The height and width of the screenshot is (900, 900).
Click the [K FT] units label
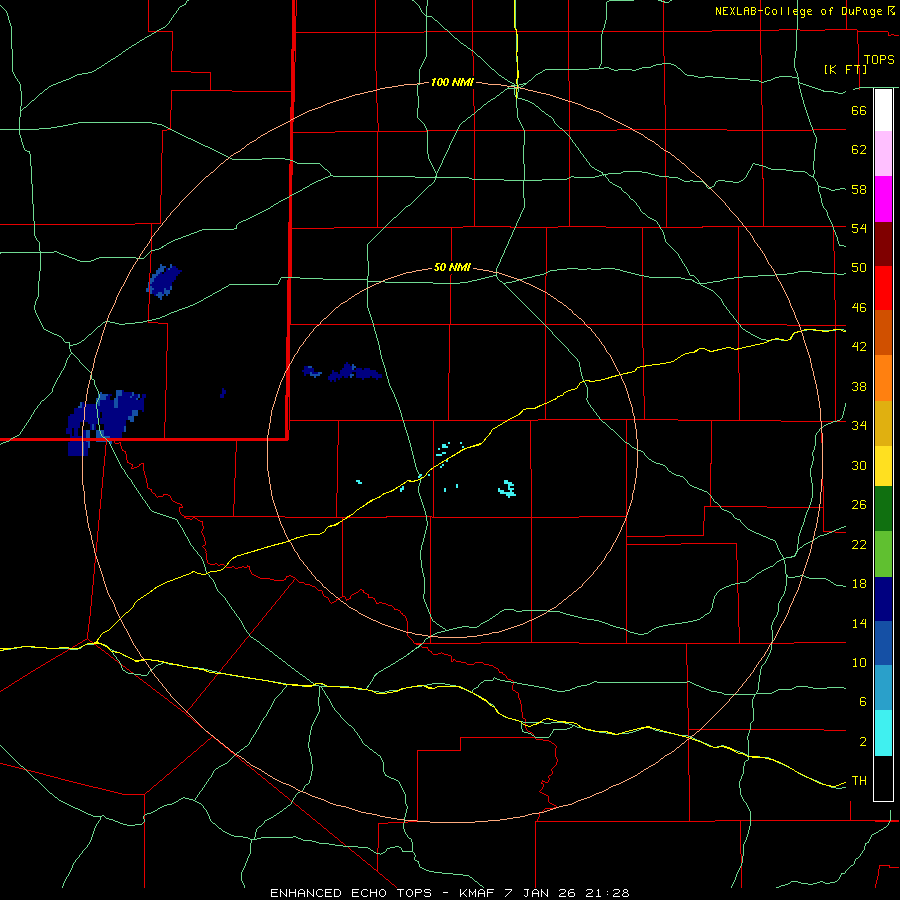[x=845, y=69]
